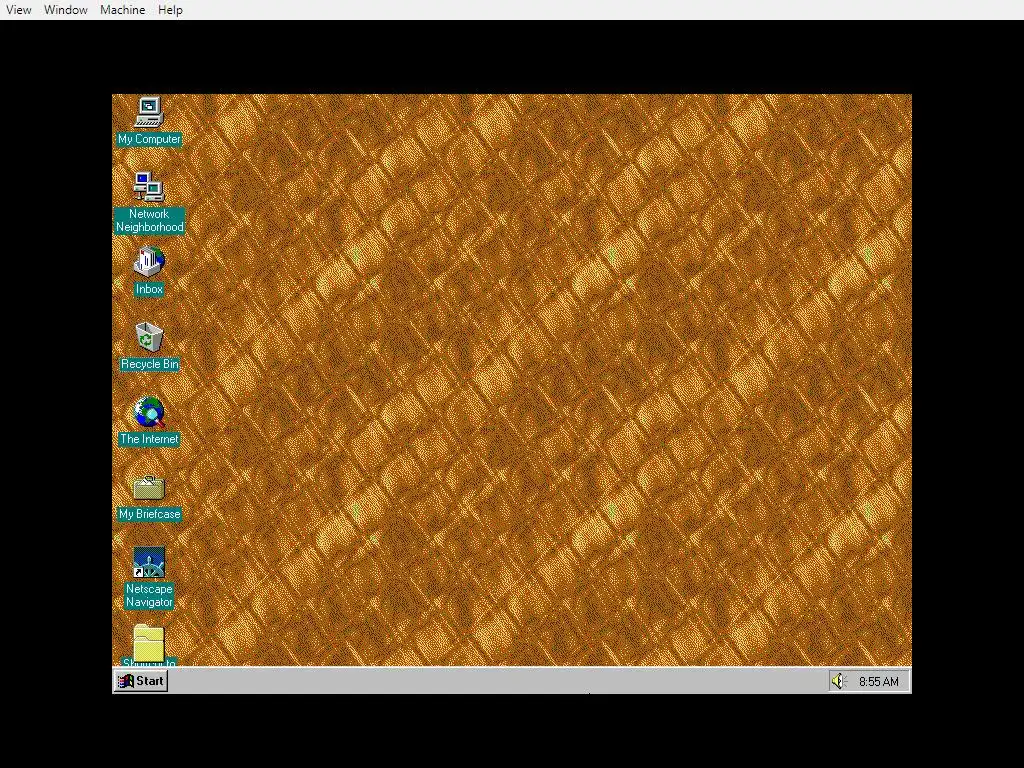1024x768 pixels.
Task: Open the Start menu
Action: (141, 681)
